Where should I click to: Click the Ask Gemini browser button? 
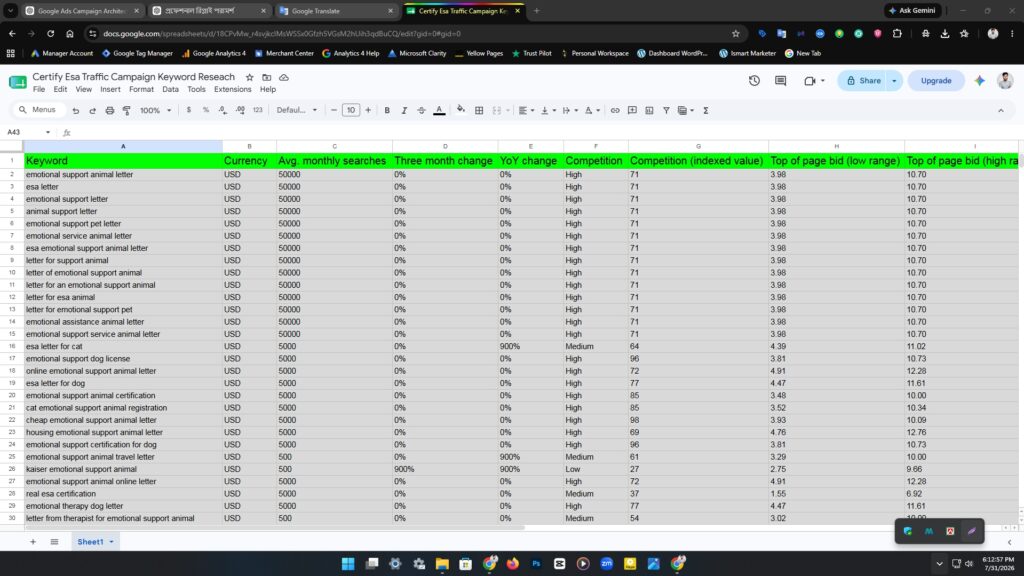point(913,10)
